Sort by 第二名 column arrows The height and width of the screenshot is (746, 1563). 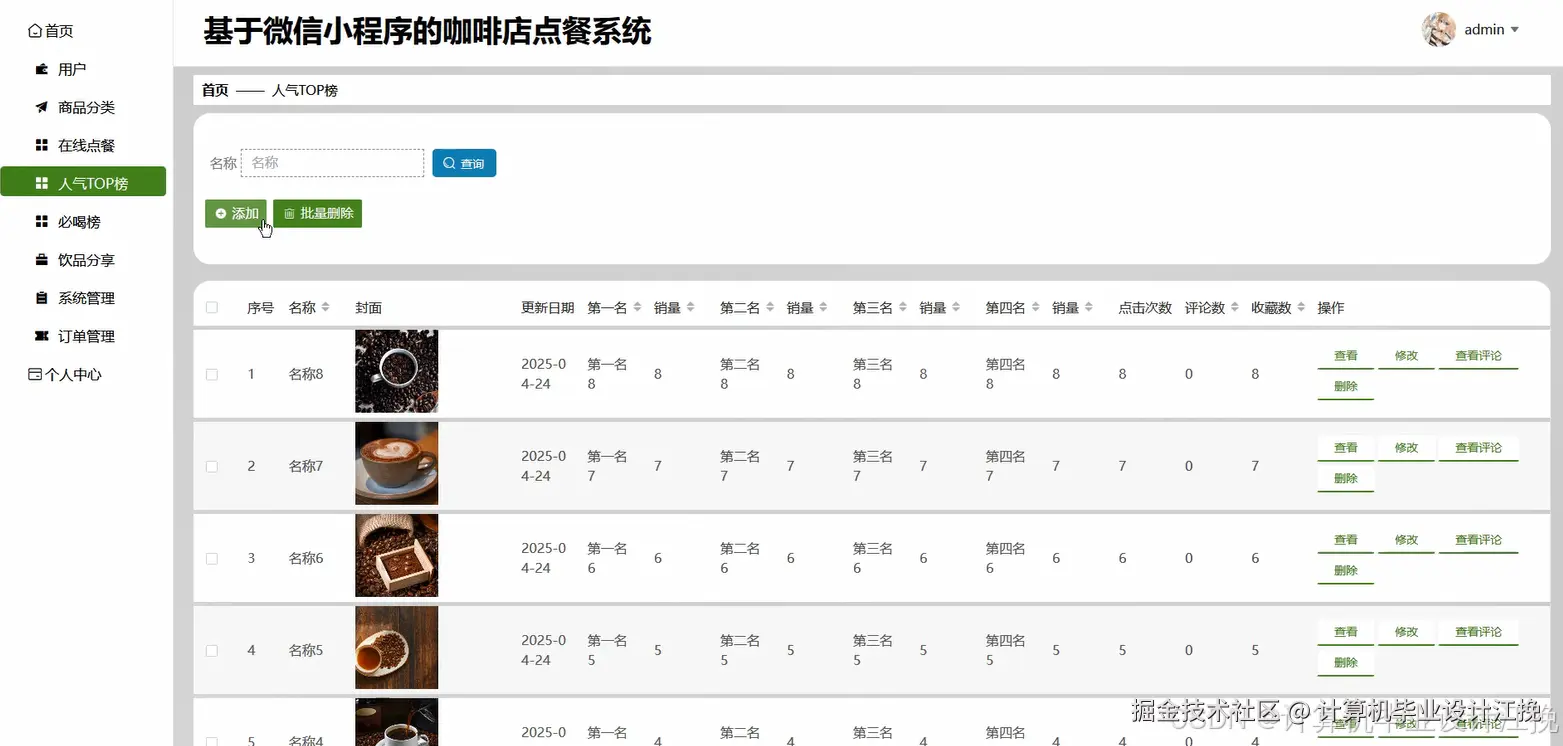click(x=770, y=307)
